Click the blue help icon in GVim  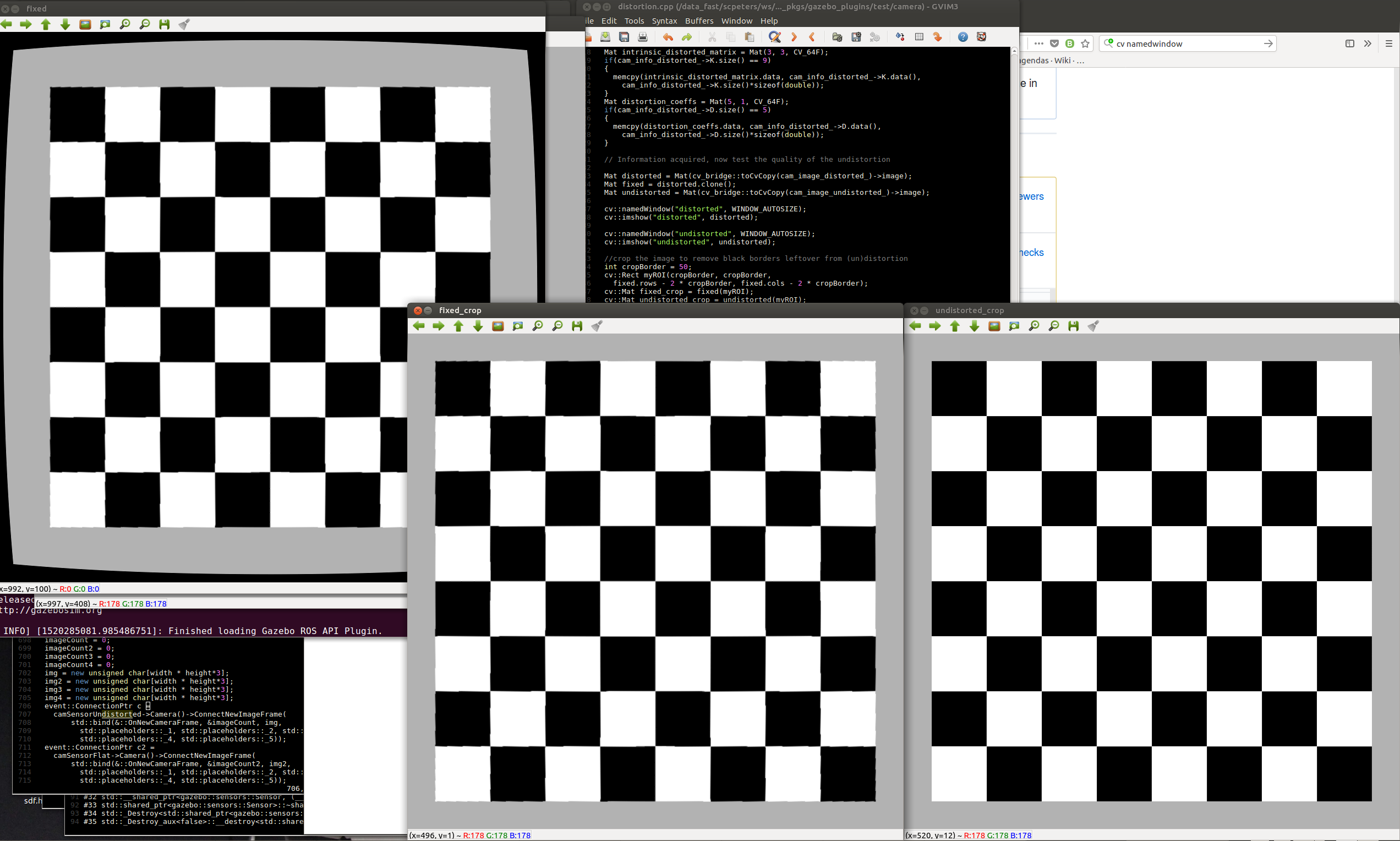pos(962,37)
